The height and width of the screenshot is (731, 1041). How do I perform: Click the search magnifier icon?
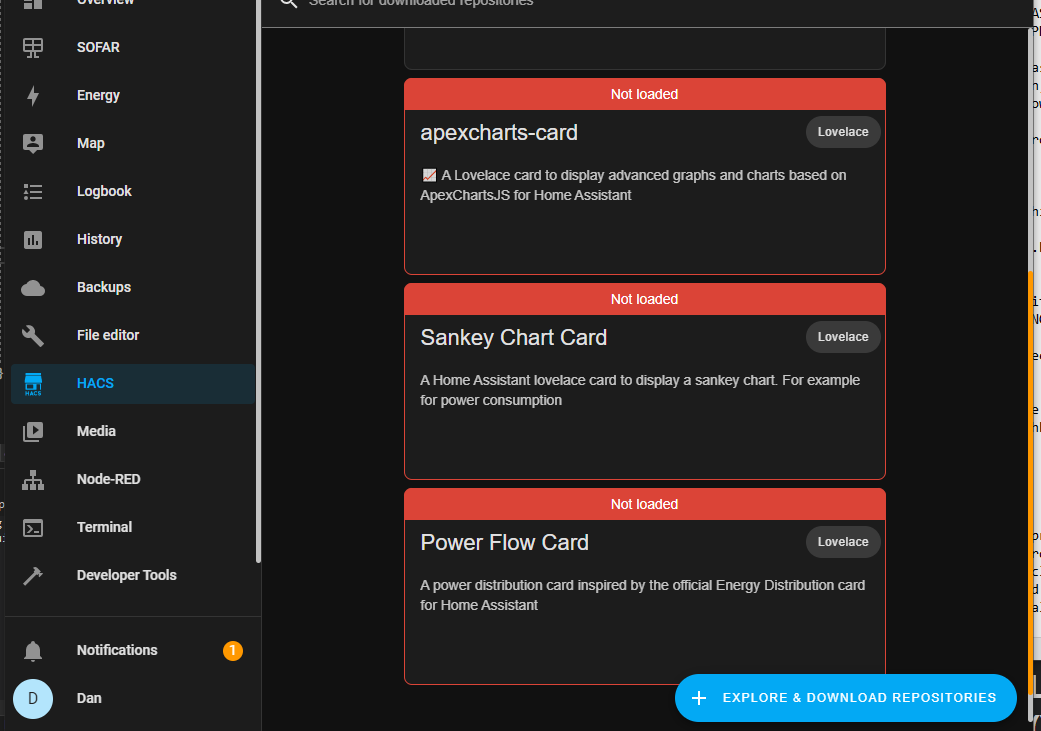click(288, 3)
